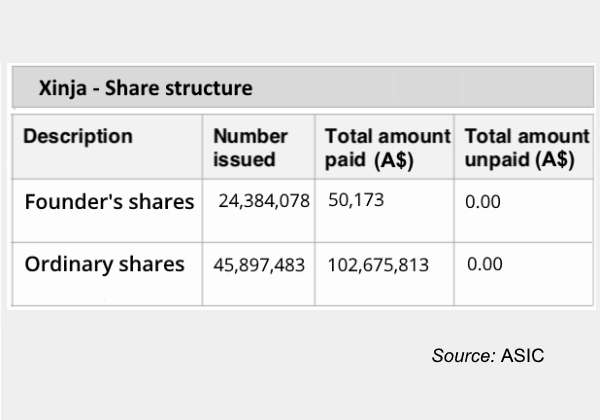Click 'paid (A$)' text in third header

369,160
